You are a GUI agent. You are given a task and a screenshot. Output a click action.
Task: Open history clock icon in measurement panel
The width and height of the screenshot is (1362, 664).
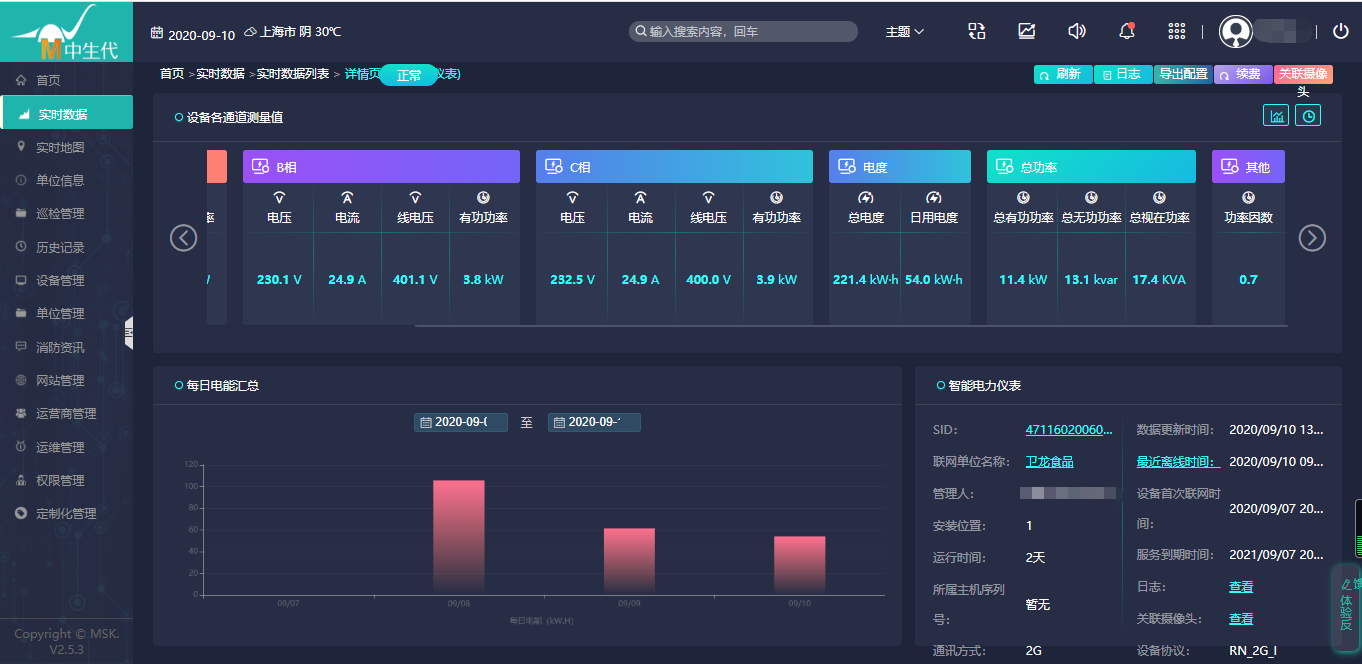click(1308, 116)
